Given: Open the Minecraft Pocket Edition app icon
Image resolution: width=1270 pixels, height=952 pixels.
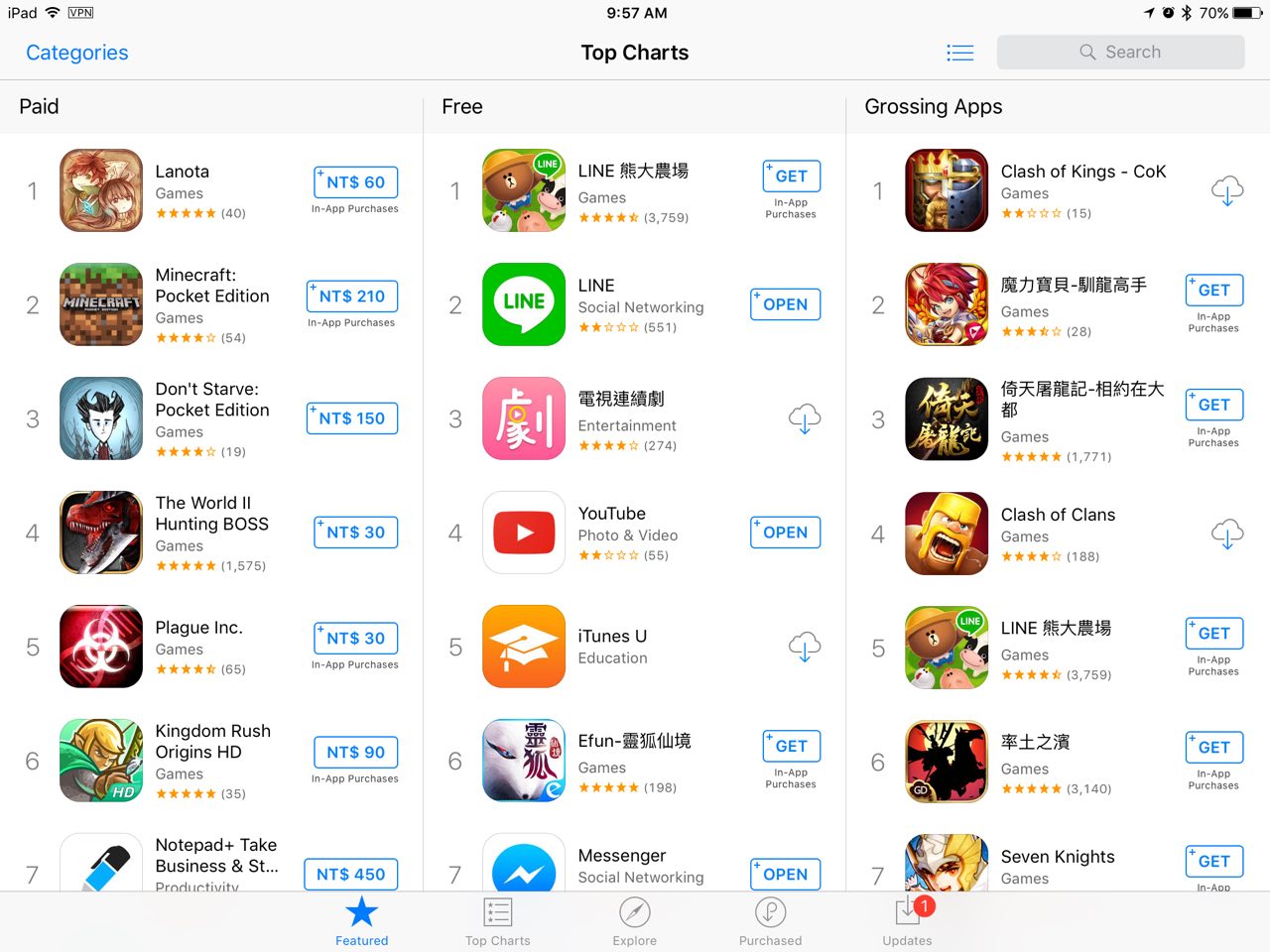Looking at the screenshot, I should click(101, 304).
